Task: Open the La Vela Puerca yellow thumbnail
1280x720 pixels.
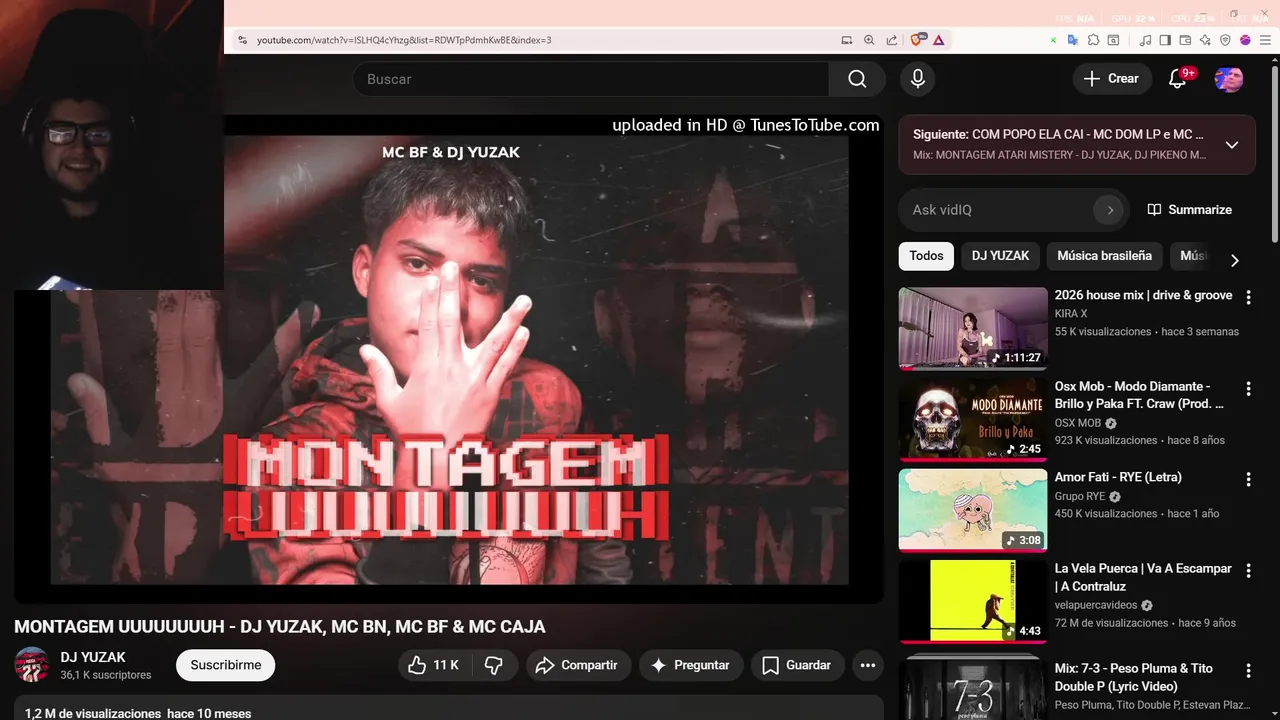Action: point(973,601)
